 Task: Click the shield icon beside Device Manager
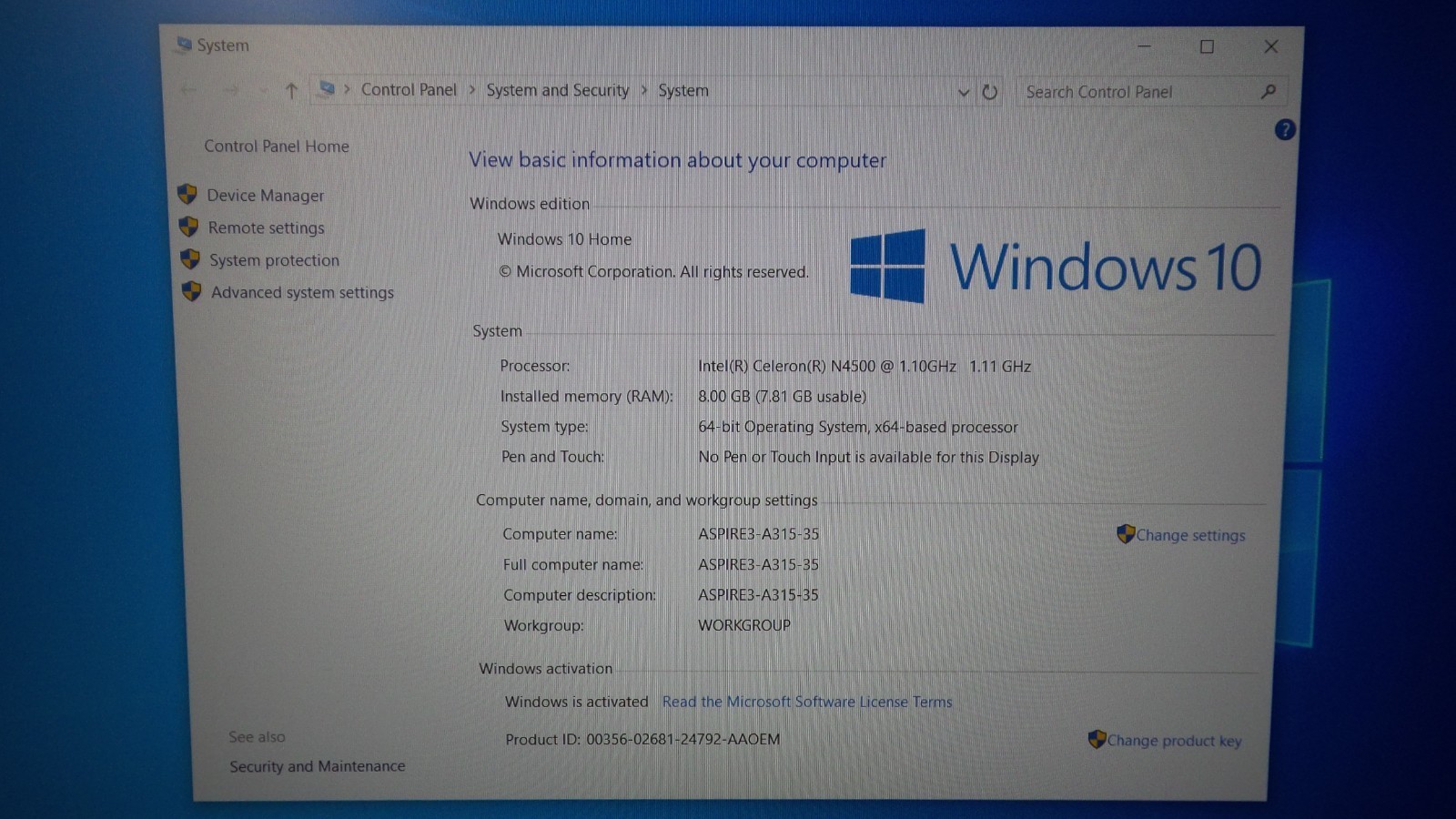(187, 194)
